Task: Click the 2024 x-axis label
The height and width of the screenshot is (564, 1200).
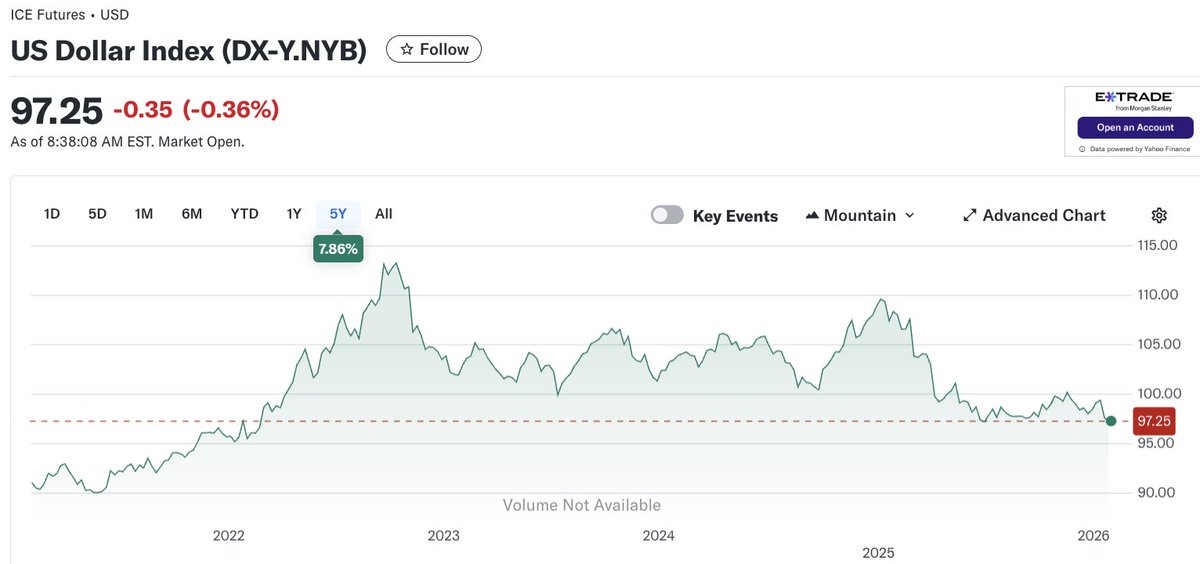Action: (x=659, y=535)
